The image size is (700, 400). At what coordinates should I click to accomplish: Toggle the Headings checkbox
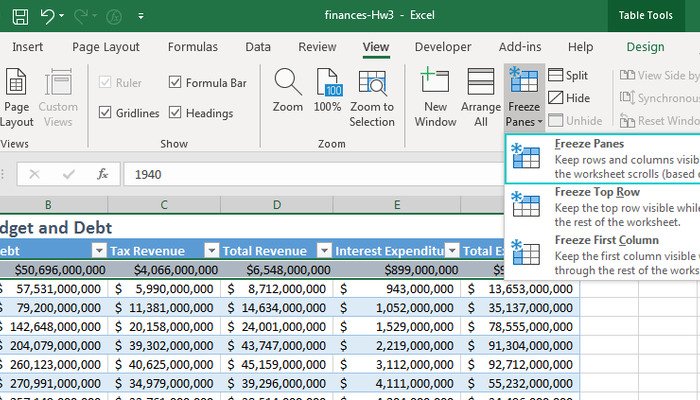tap(175, 112)
